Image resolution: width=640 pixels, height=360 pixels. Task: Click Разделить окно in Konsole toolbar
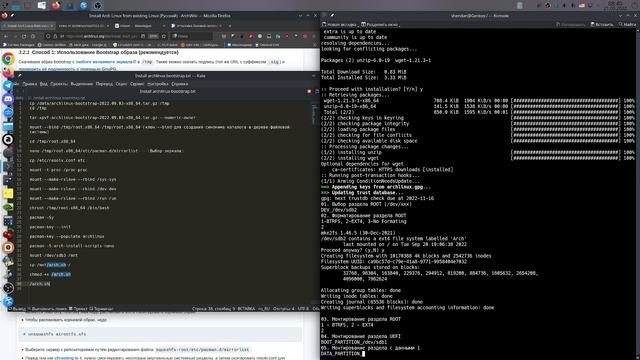coord(380,24)
